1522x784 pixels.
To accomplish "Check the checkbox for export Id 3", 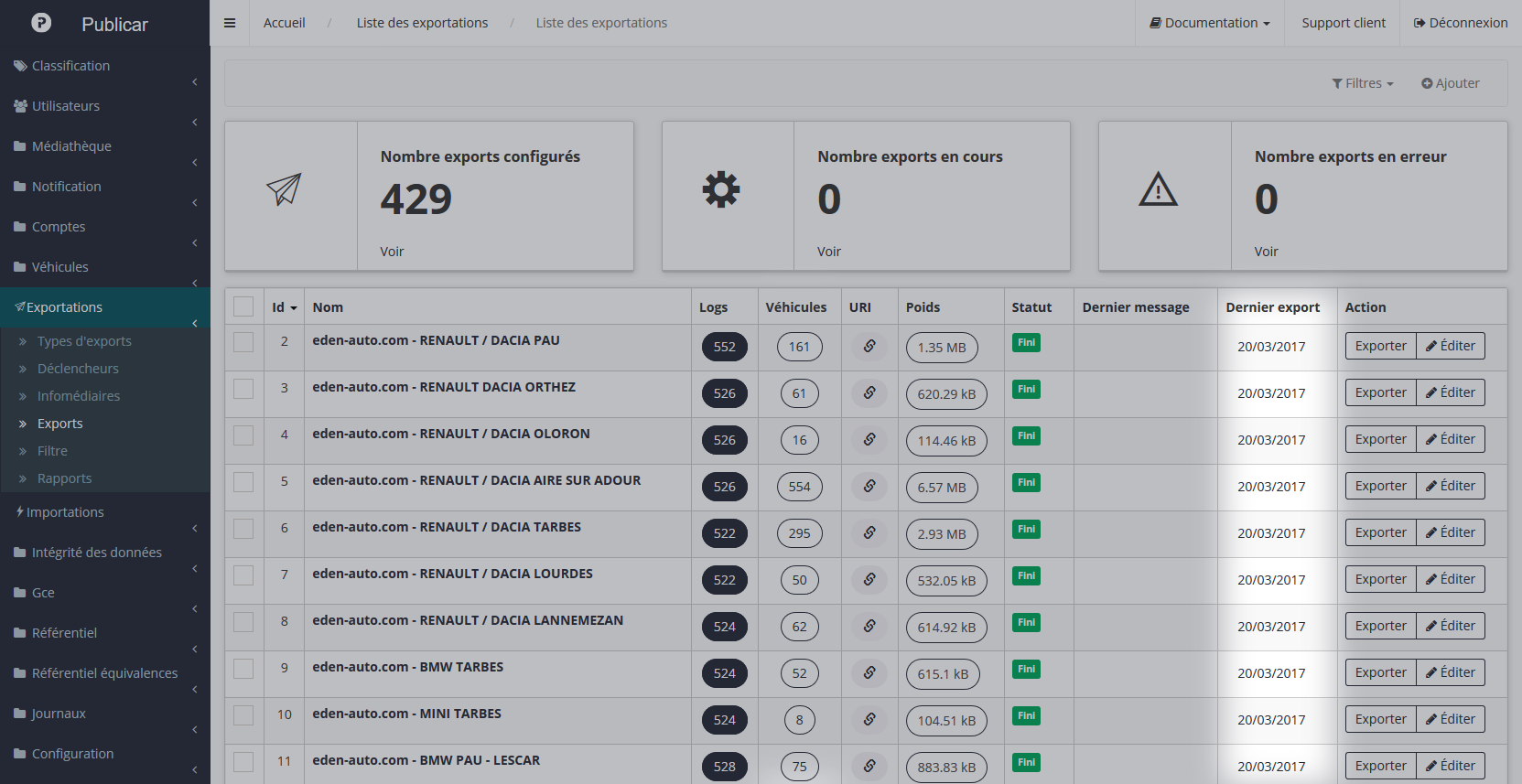I will 243,389.
